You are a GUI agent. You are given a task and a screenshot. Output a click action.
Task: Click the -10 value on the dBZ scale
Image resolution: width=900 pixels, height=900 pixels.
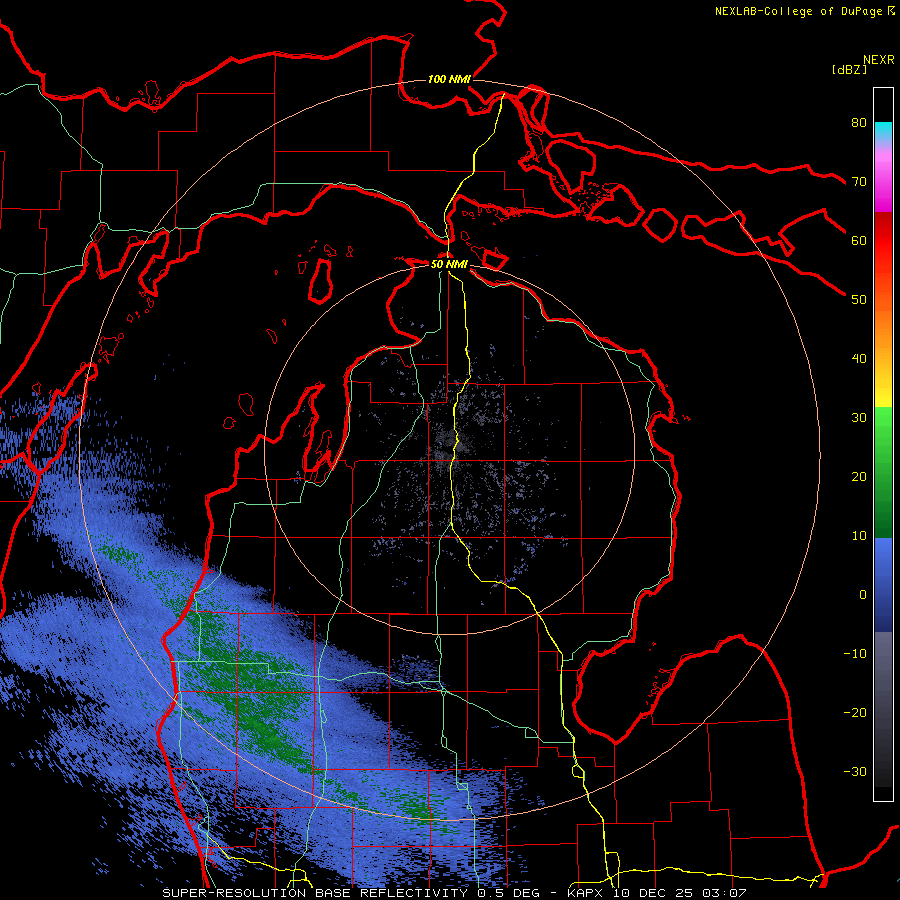(x=855, y=654)
